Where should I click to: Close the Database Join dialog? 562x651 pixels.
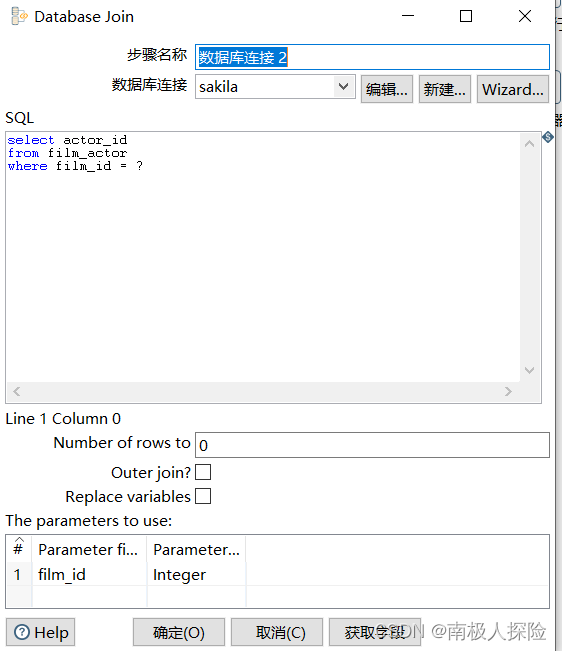(525, 16)
